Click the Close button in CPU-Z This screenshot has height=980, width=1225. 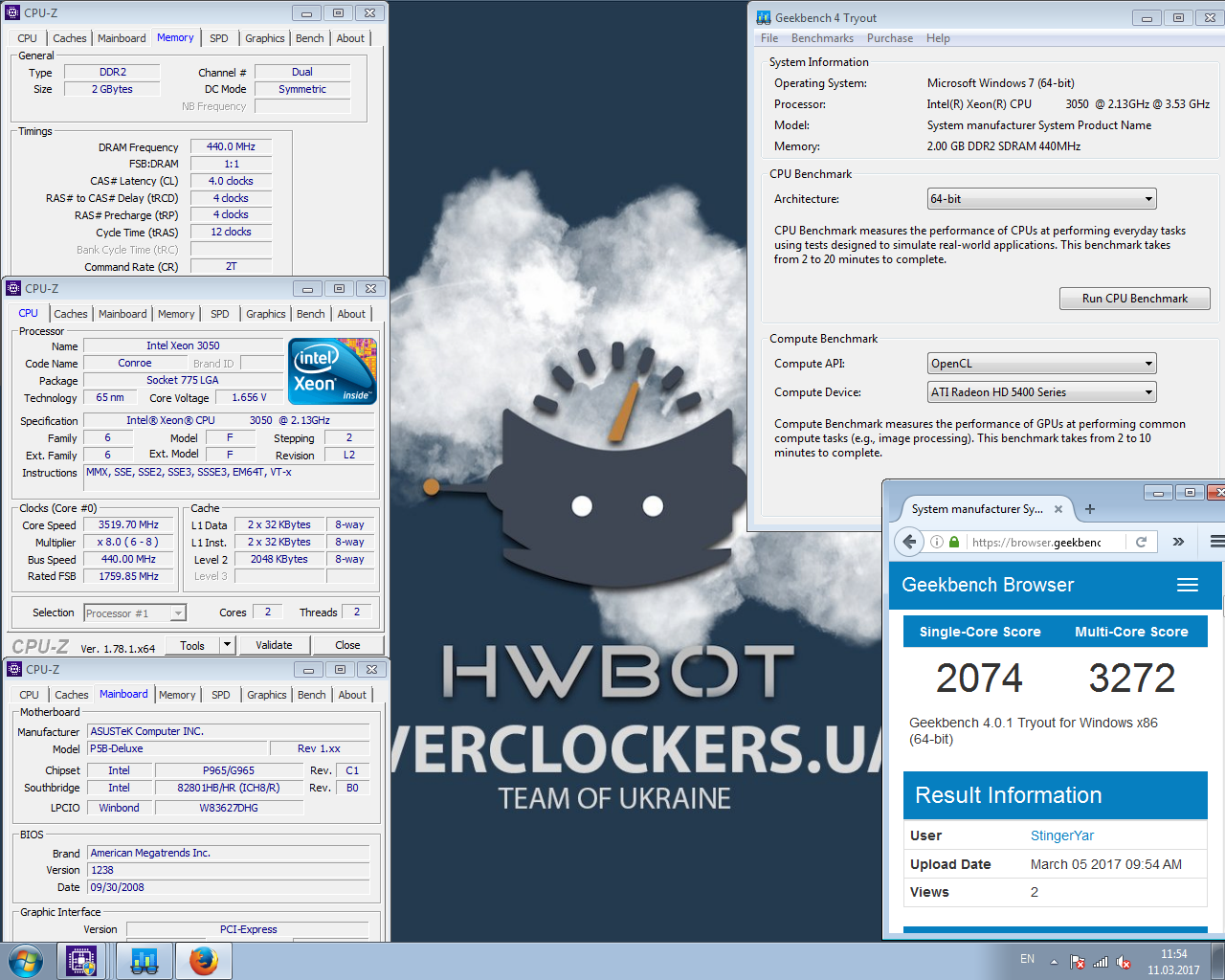(x=347, y=645)
